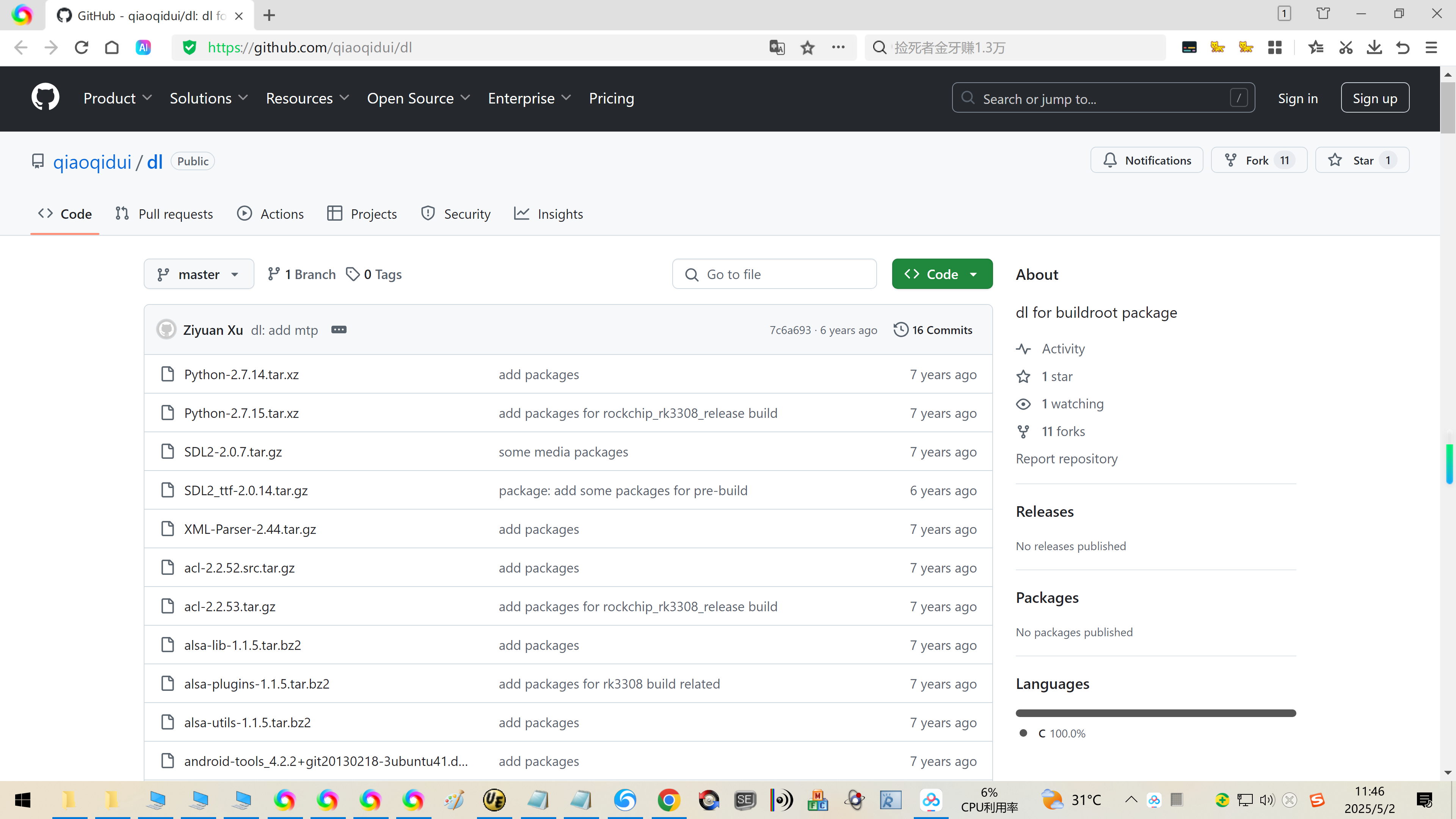
Task: Click the GitHub Octocat logo
Action: 45,98
